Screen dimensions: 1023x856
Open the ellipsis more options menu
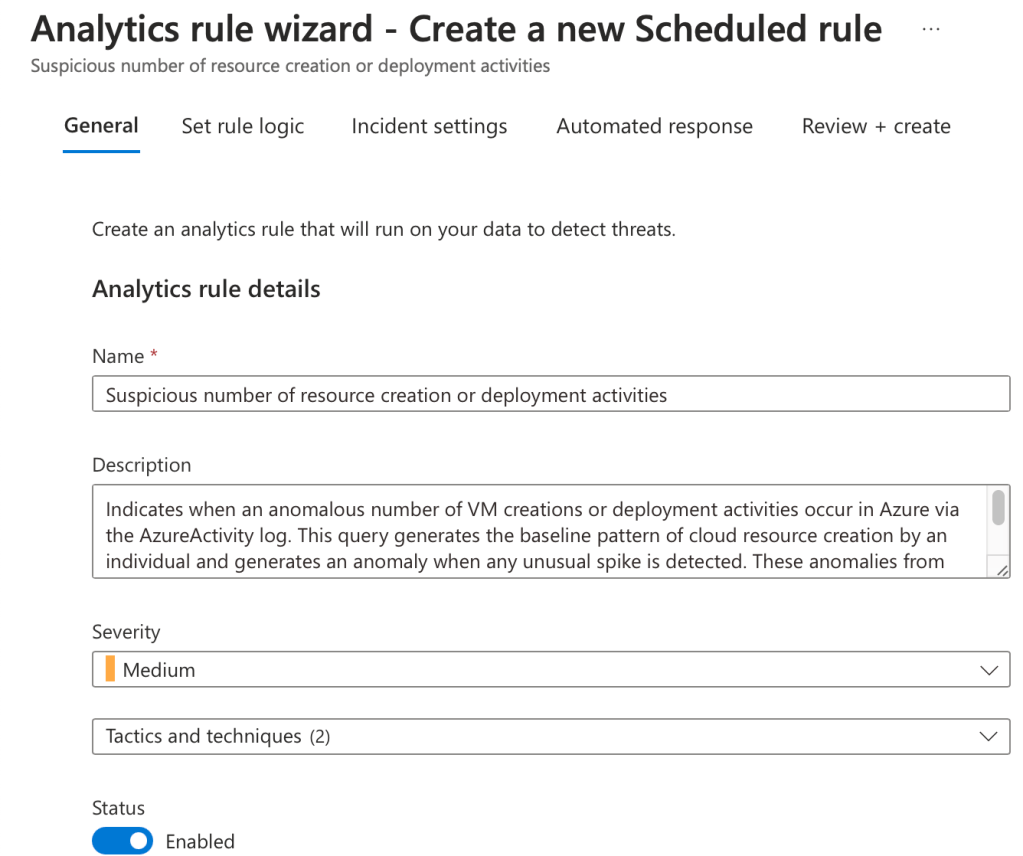click(x=931, y=29)
